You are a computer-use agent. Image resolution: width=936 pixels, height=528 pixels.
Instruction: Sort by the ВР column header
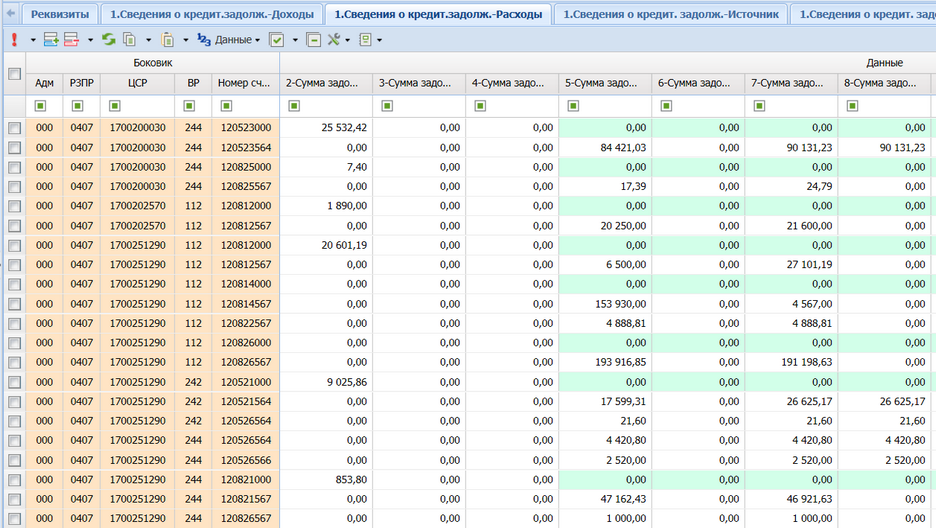pos(193,83)
